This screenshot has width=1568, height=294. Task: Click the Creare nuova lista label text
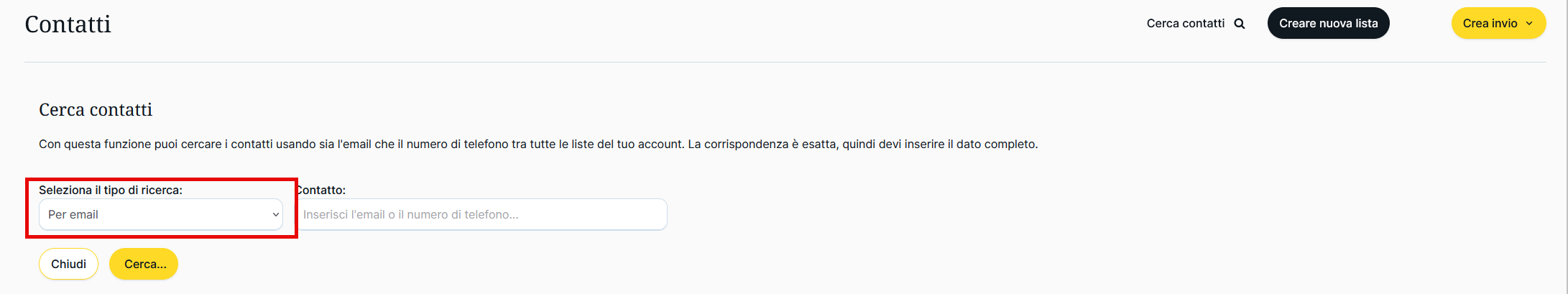(1328, 23)
